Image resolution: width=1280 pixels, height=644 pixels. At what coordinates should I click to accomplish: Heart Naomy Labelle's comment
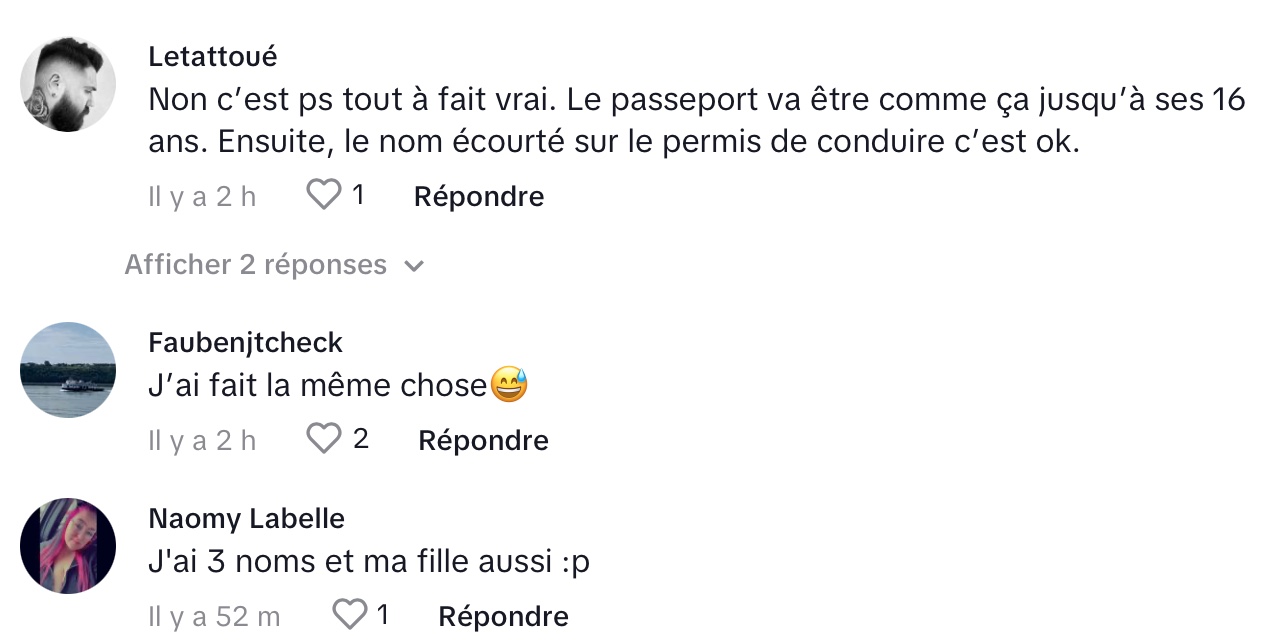(349, 615)
